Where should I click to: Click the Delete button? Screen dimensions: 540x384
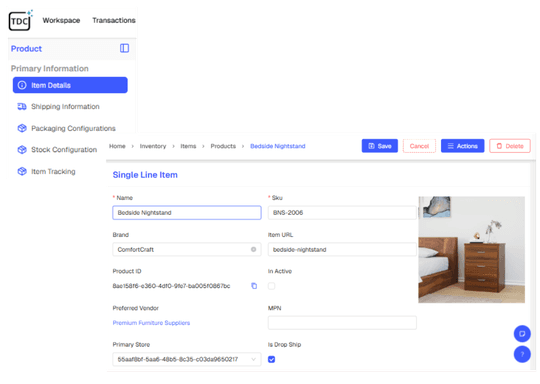coord(510,146)
